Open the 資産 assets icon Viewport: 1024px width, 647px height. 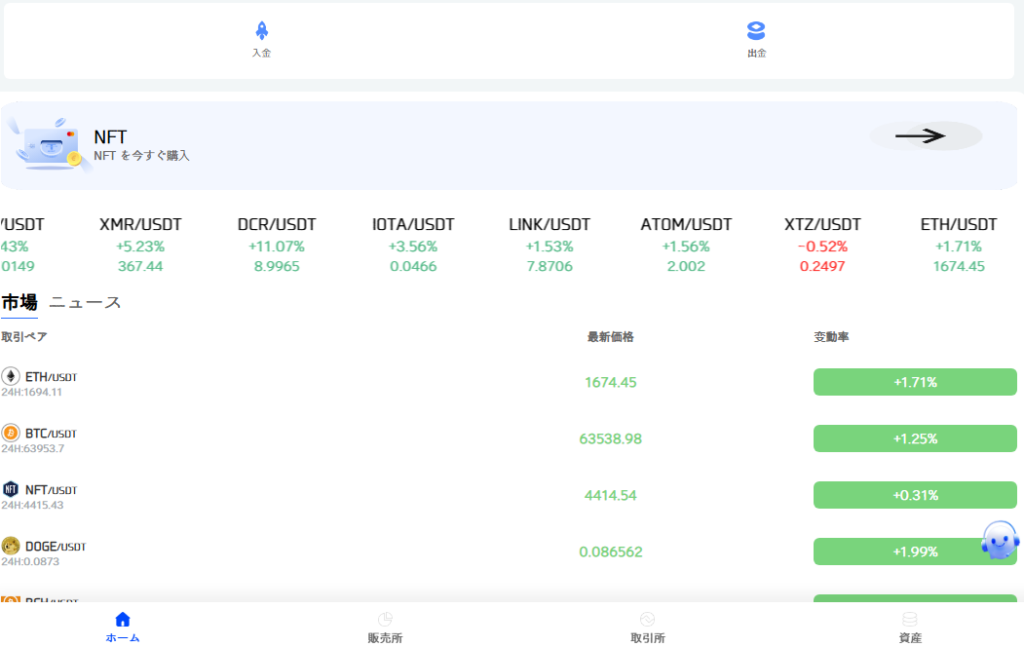tap(910, 619)
